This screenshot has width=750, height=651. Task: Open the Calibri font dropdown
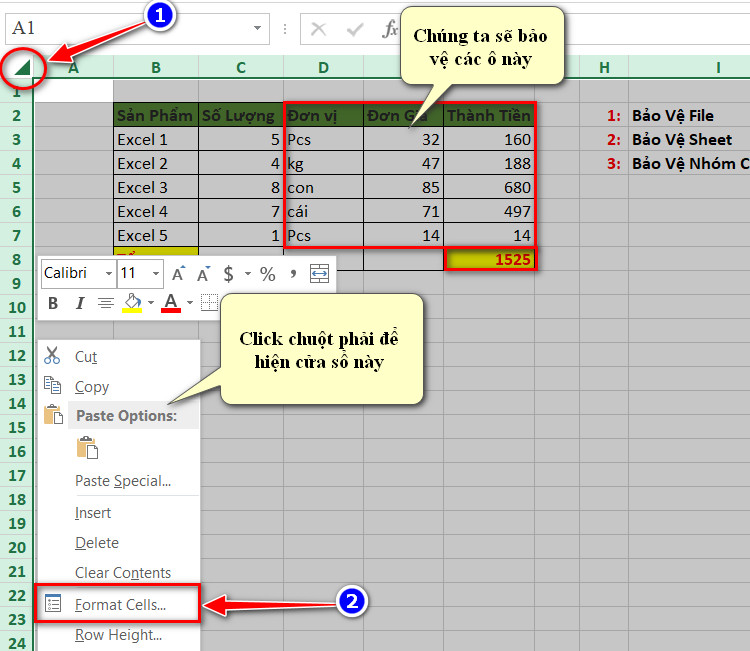(x=109, y=274)
